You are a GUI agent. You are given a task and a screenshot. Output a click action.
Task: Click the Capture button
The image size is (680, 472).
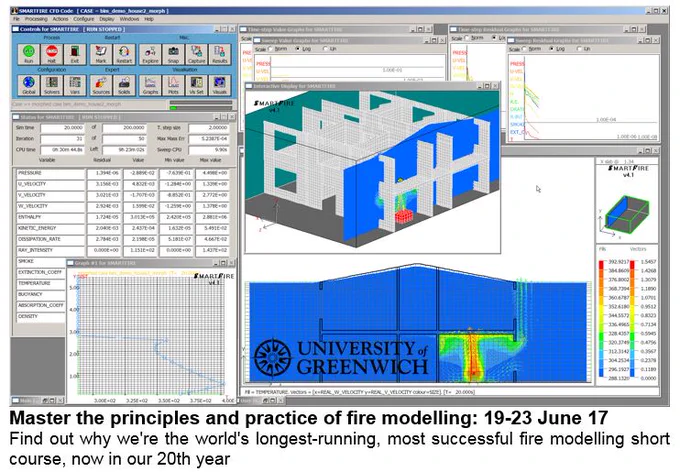pos(196,54)
